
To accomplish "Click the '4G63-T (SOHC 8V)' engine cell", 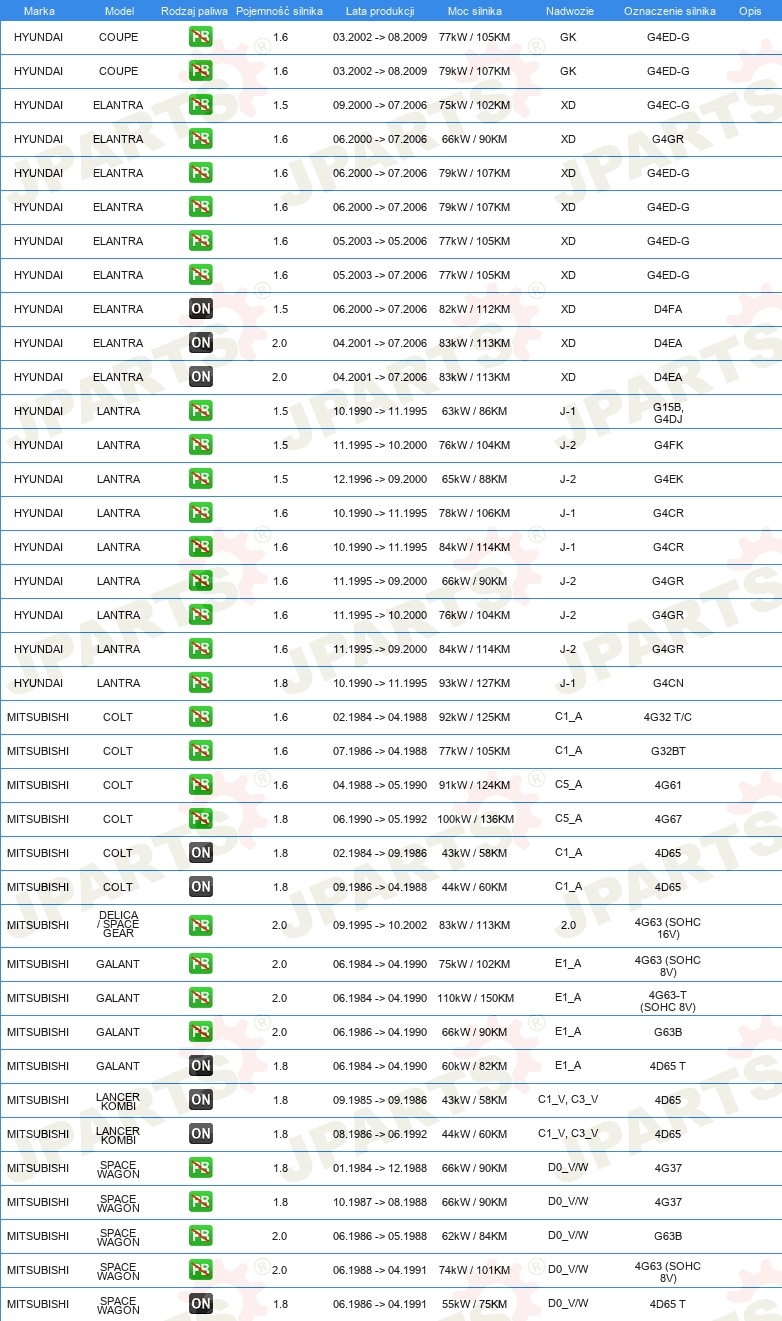I will [x=668, y=999].
